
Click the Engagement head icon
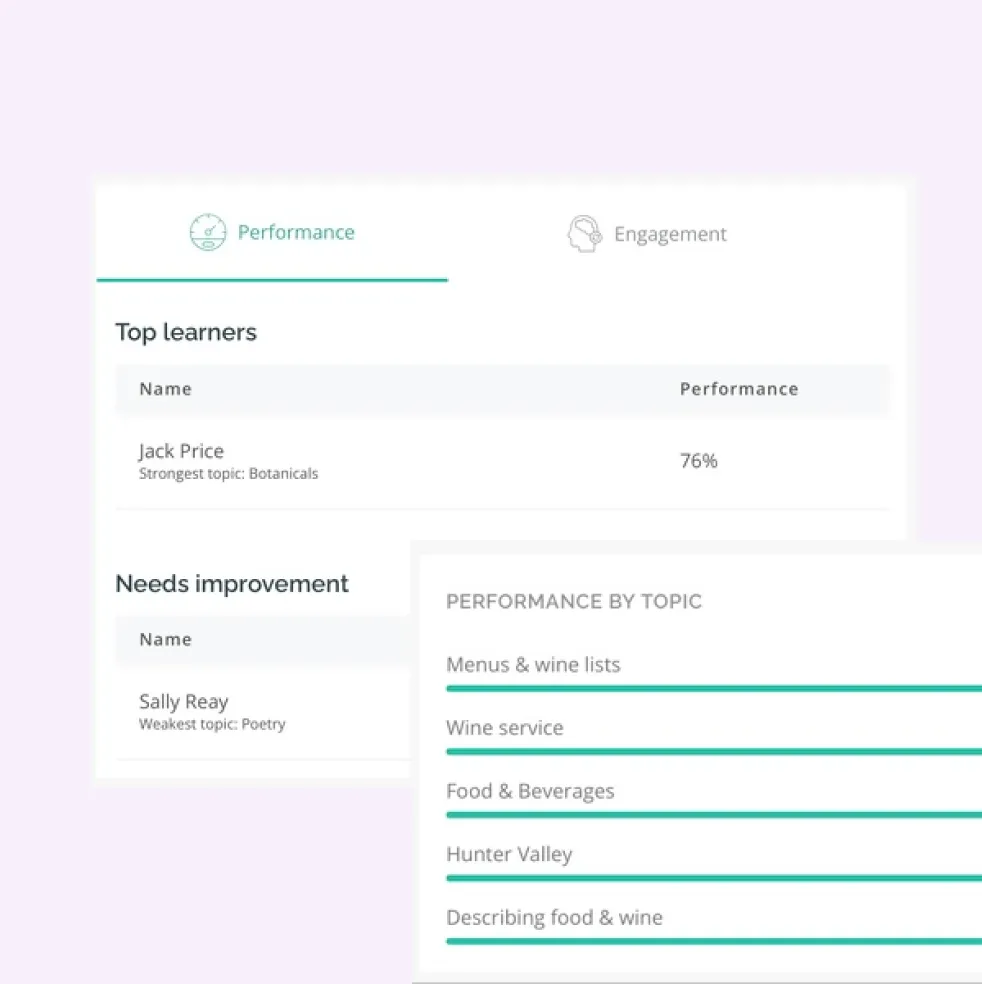tap(585, 233)
